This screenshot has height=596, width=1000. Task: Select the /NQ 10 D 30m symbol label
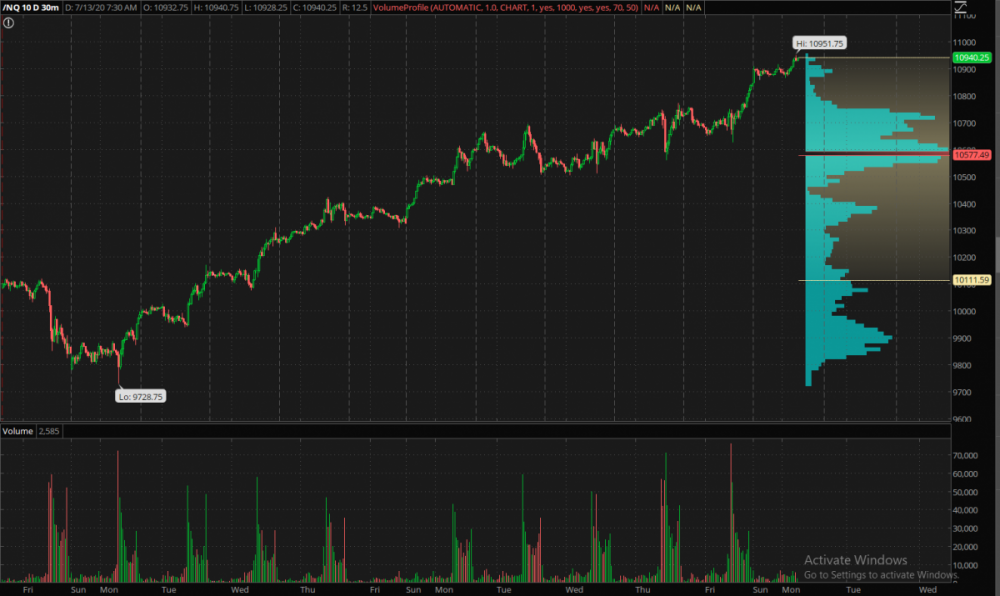pos(30,7)
